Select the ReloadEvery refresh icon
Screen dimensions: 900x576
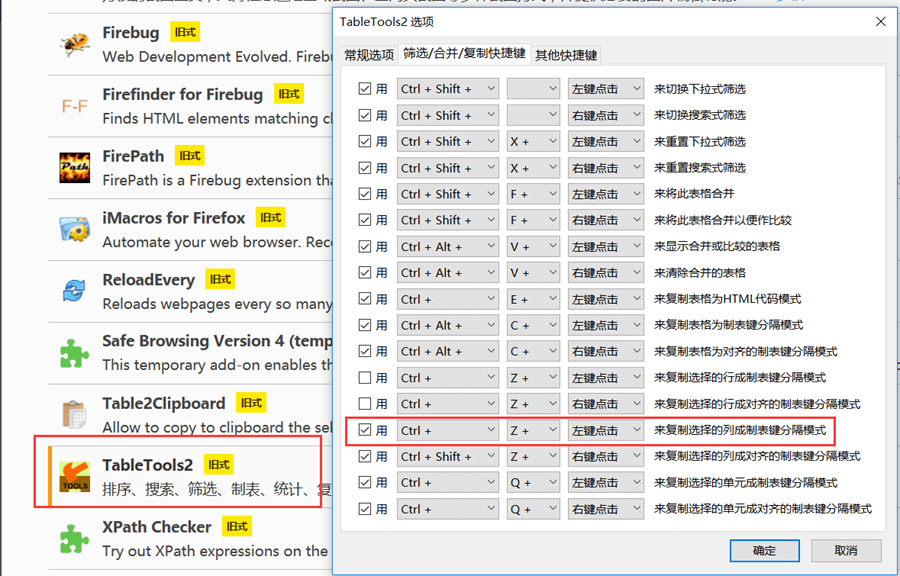(x=75, y=291)
